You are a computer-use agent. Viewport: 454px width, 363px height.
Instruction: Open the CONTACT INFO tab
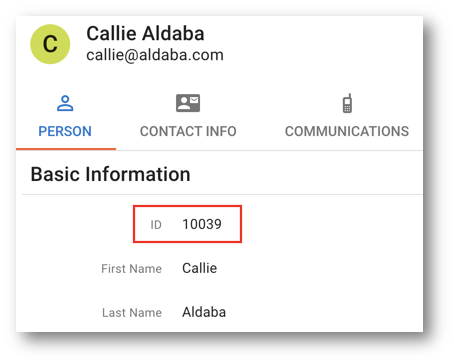point(188,131)
